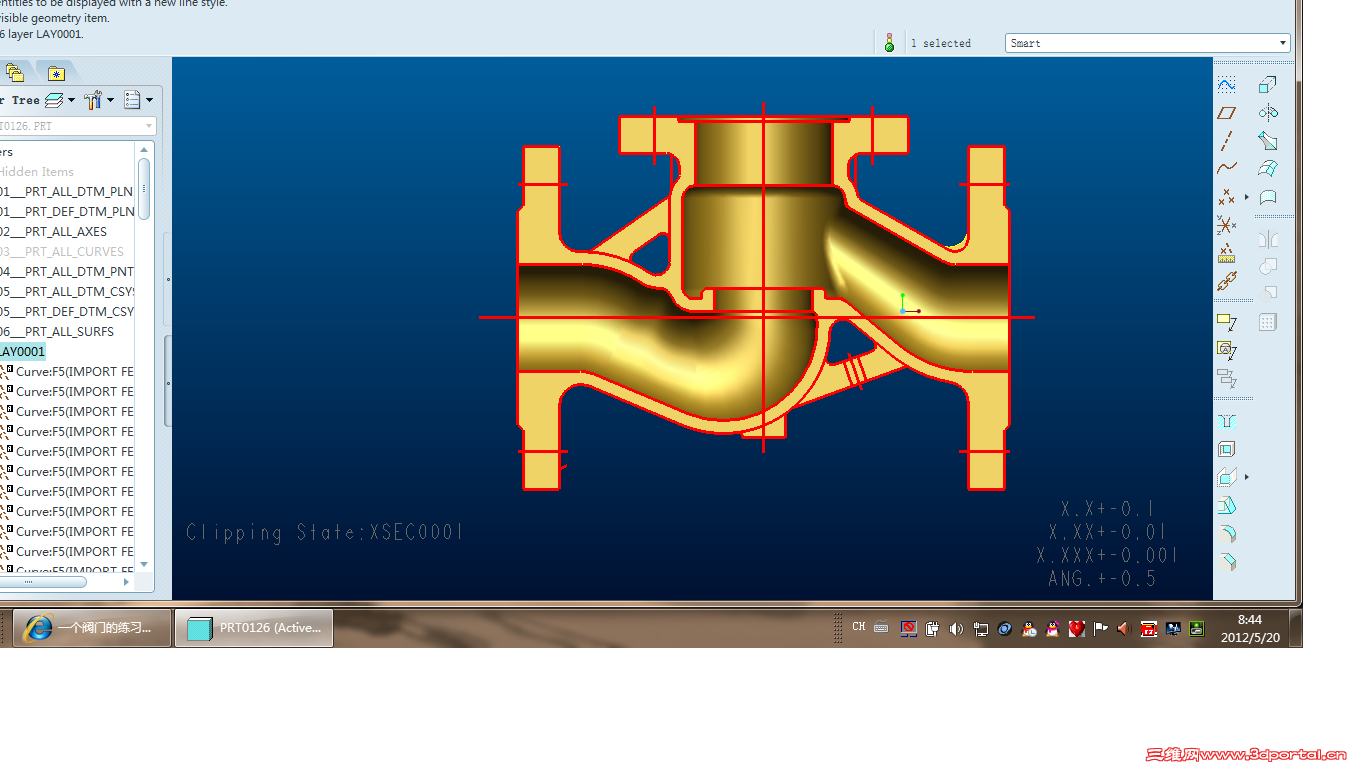Click the annotation icon with circled A
The height and width of the screenshot is (768, 1366).
pos(1227,350)
